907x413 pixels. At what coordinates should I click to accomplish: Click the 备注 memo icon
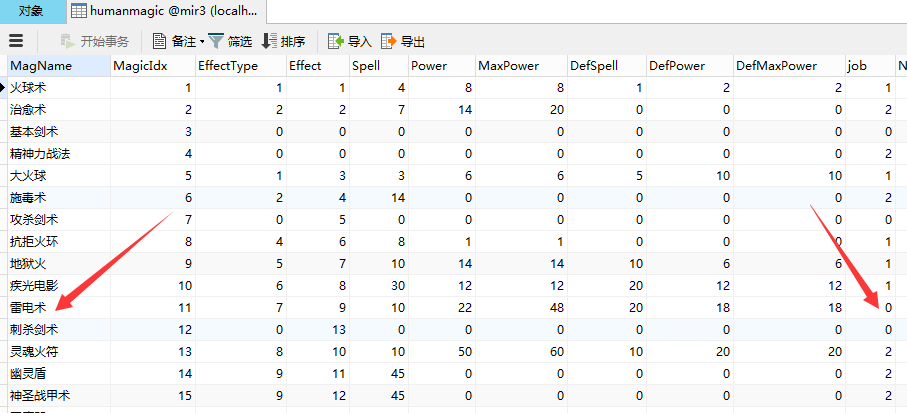click(160, 41)
